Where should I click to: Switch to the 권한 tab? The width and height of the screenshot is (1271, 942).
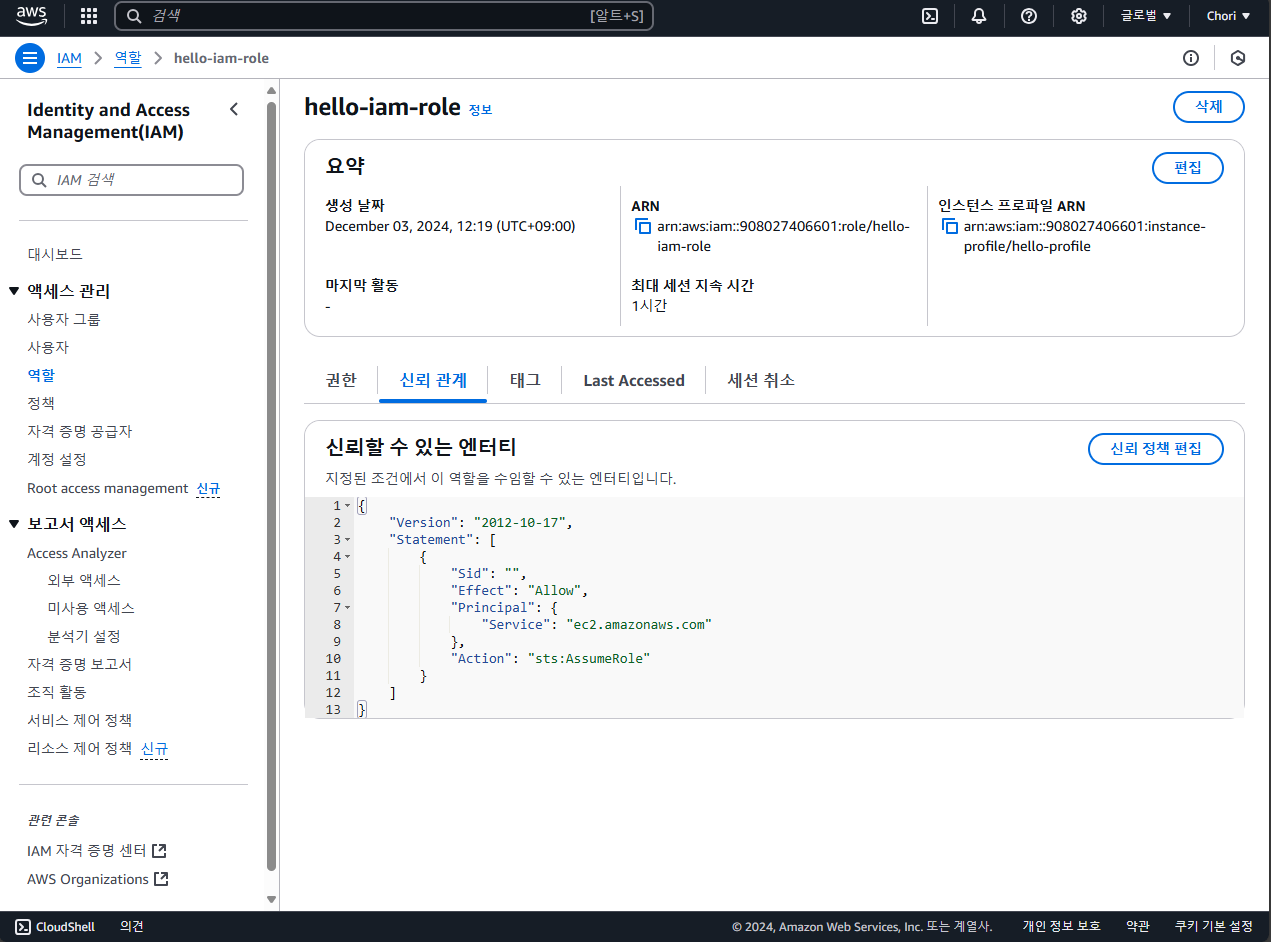pyautogui.click(x=341, y=380)
